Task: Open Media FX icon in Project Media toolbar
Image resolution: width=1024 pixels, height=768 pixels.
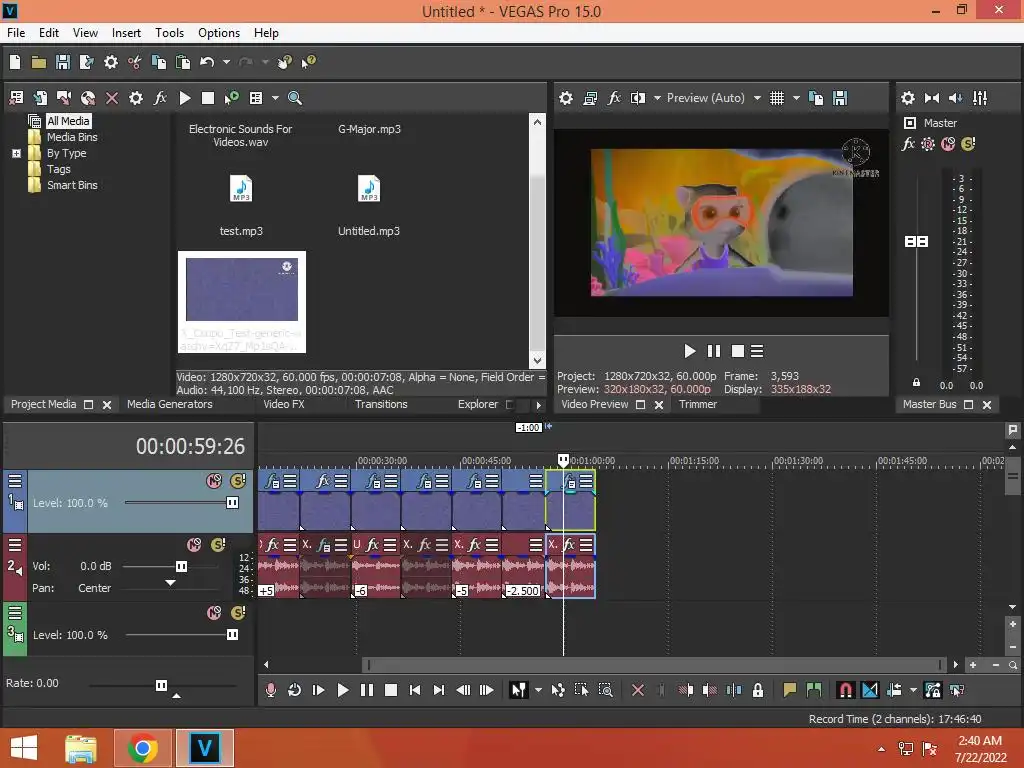Action: coord(160,98)
